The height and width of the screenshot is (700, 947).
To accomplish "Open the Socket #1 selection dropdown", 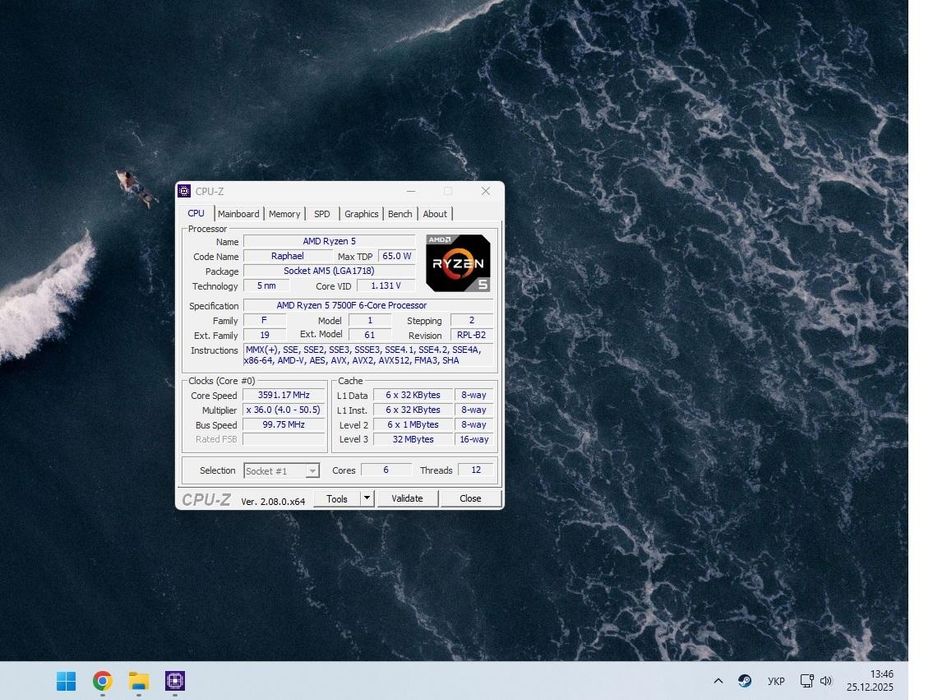I will (x=281, y=470).
